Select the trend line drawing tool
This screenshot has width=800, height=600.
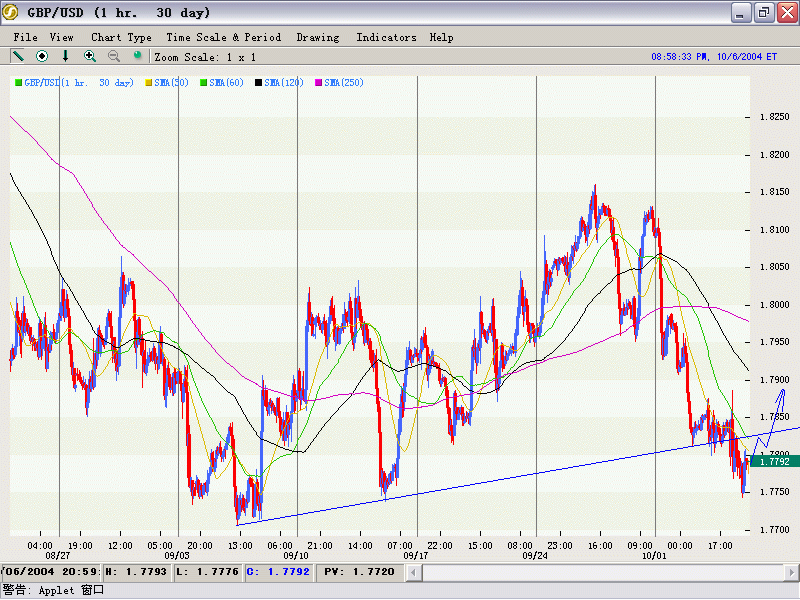coord(18,57)
